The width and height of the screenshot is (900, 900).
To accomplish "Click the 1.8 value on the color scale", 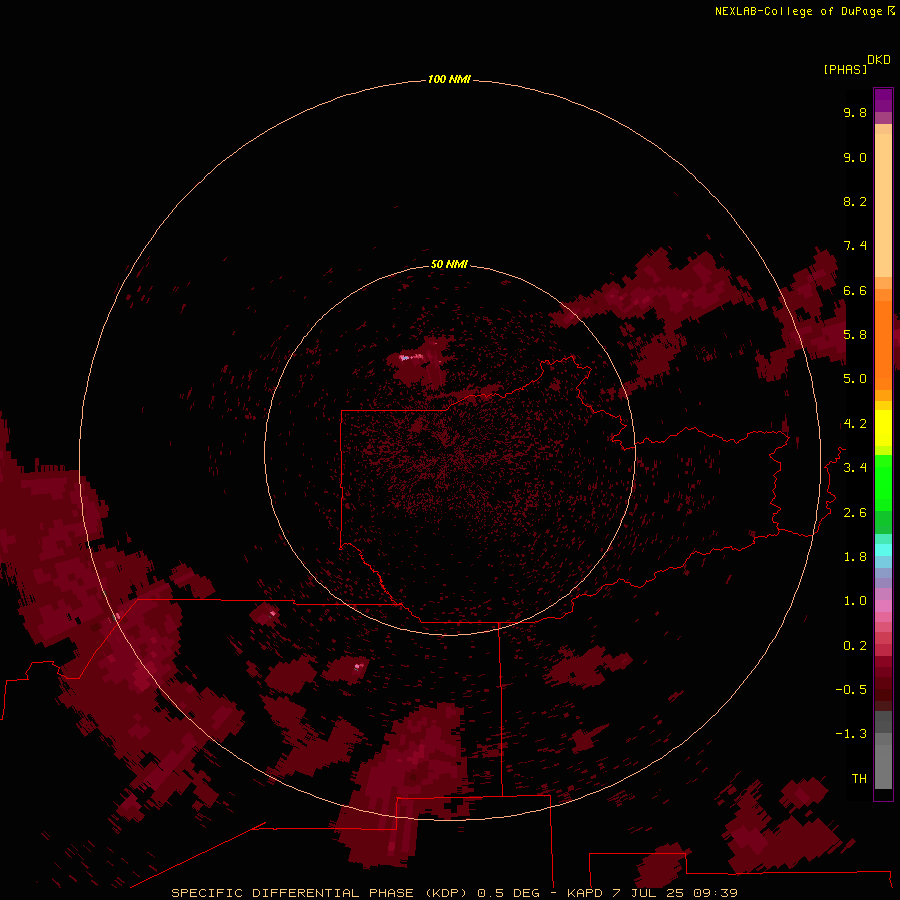I will (855, 557).
